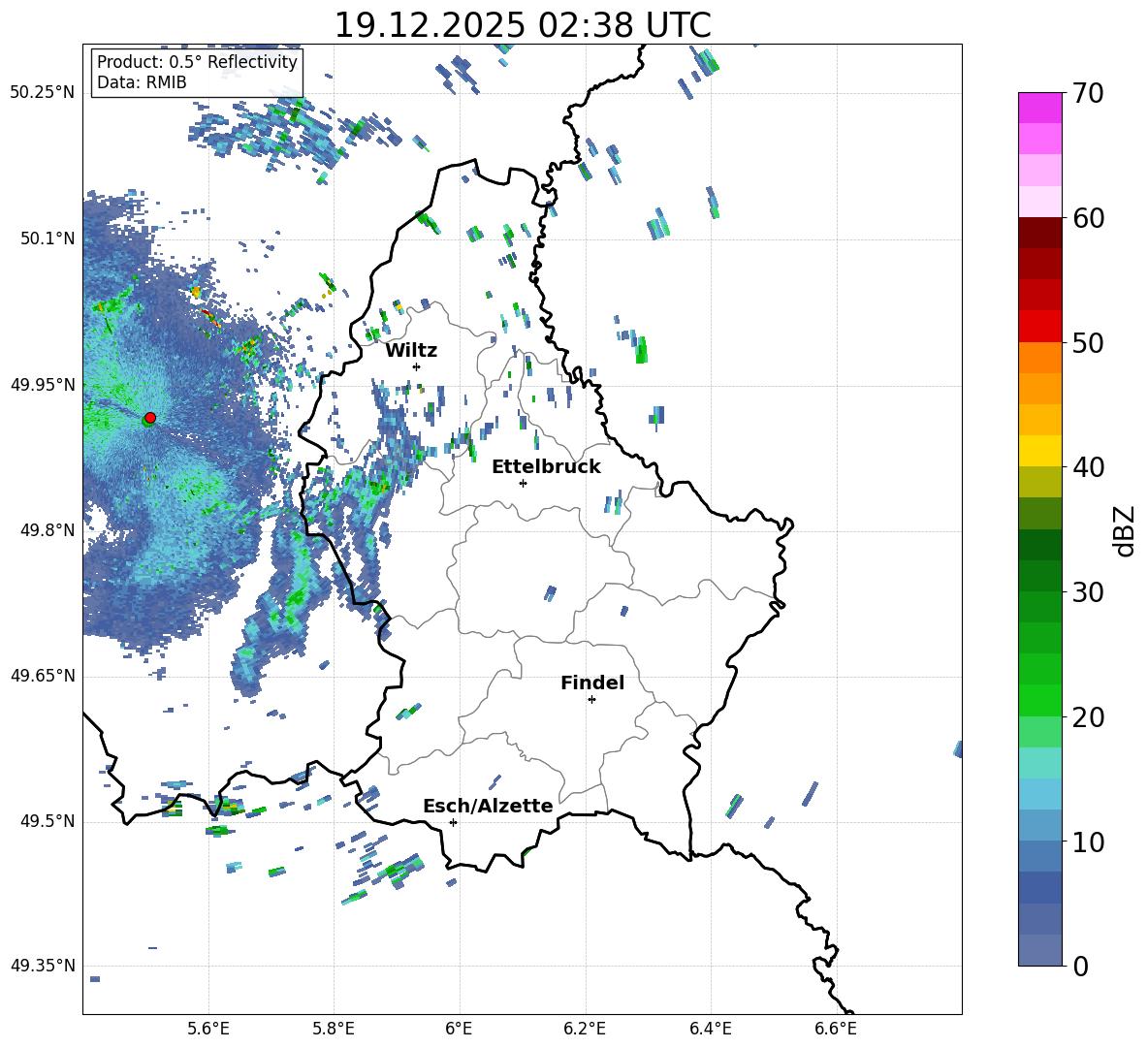Click the Ettelbruck city label
Screen dimensions: 1148x1048
click(x=546, y=467)
